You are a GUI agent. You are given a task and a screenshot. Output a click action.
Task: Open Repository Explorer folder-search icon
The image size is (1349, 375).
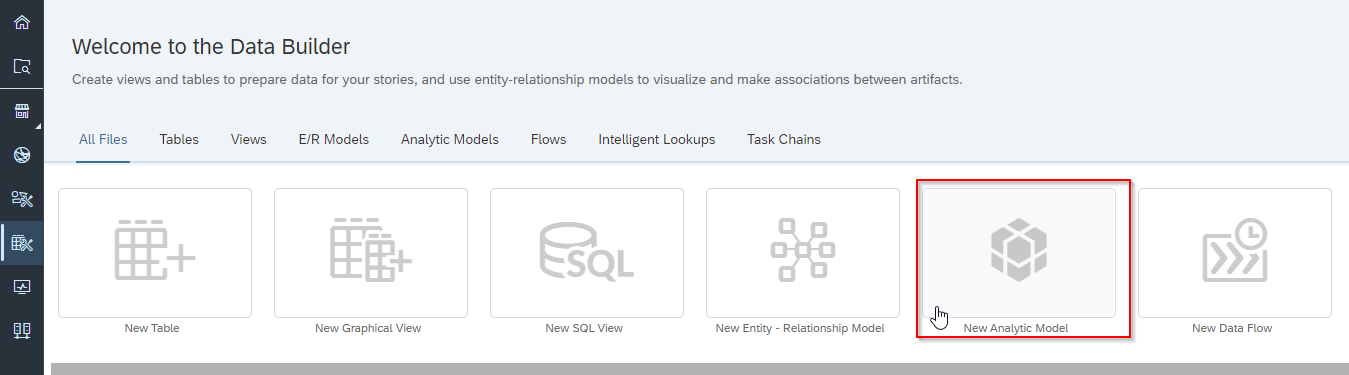click(21, 67)
